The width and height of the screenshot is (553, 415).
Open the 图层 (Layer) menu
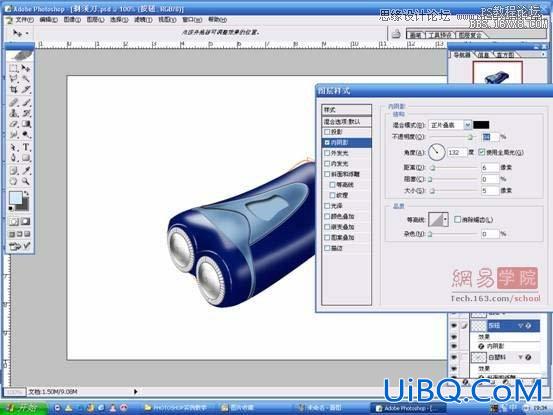pyautogui.click(x=96, y=20)
